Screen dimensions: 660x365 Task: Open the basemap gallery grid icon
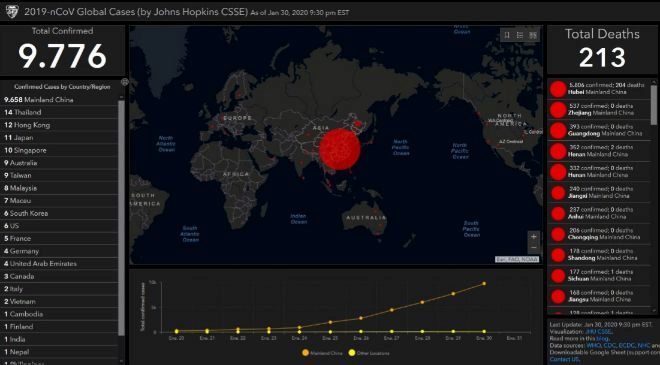[533, 35]
